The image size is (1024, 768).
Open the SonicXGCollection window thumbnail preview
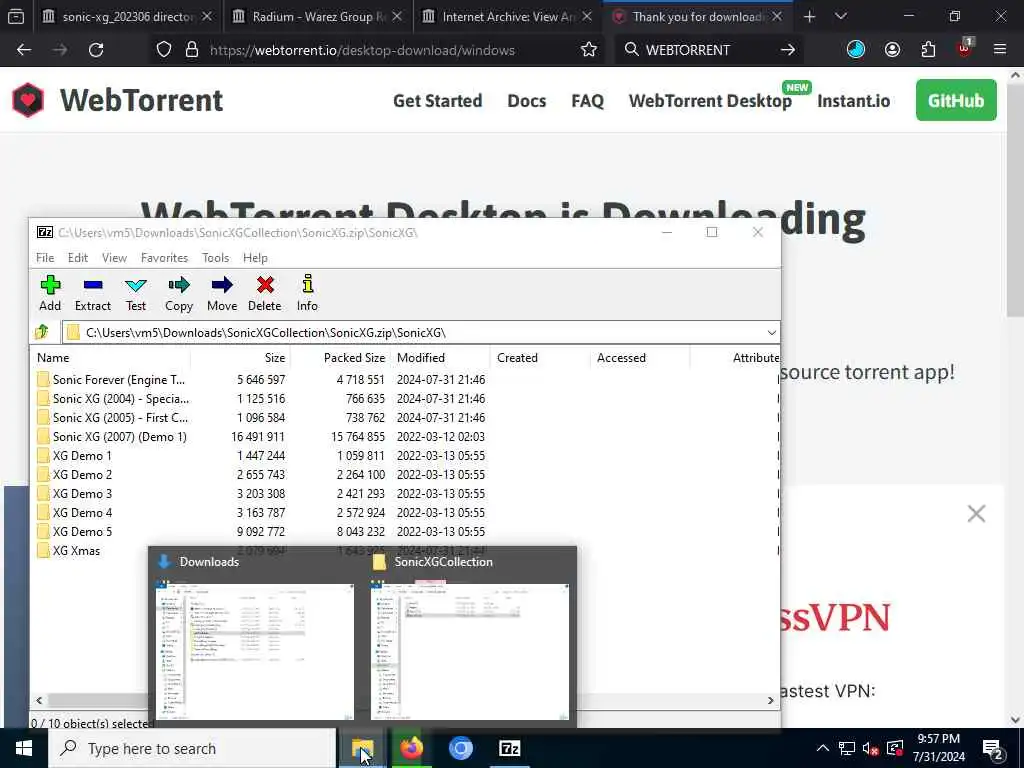(470, 651)
